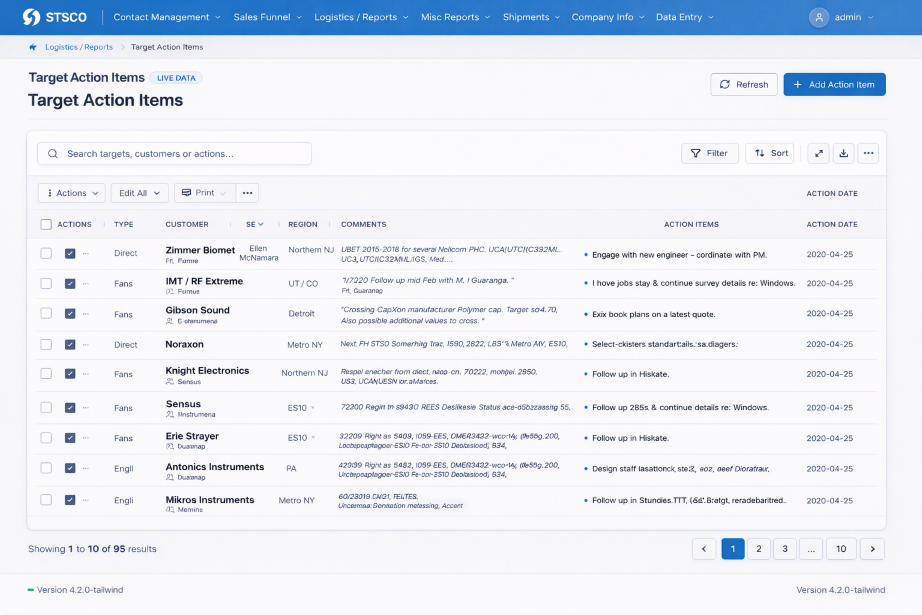Click the CUSTOMER column header
922x615 pixels.
click(x=187, y=225)
